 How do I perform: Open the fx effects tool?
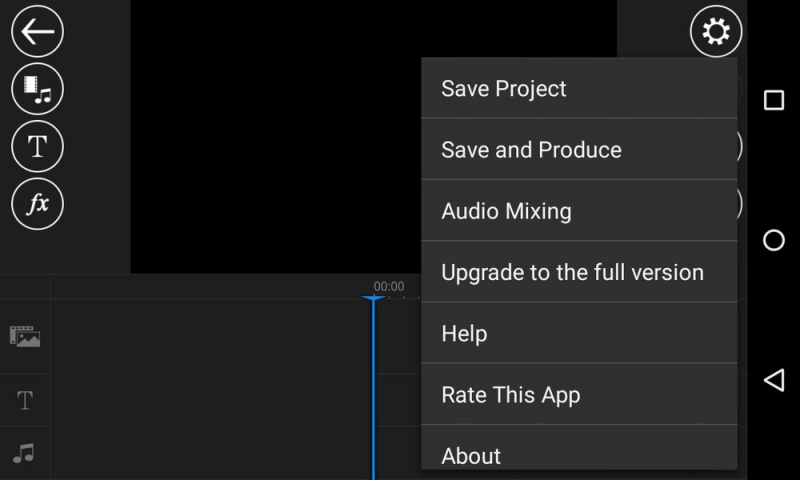(37, 204)
